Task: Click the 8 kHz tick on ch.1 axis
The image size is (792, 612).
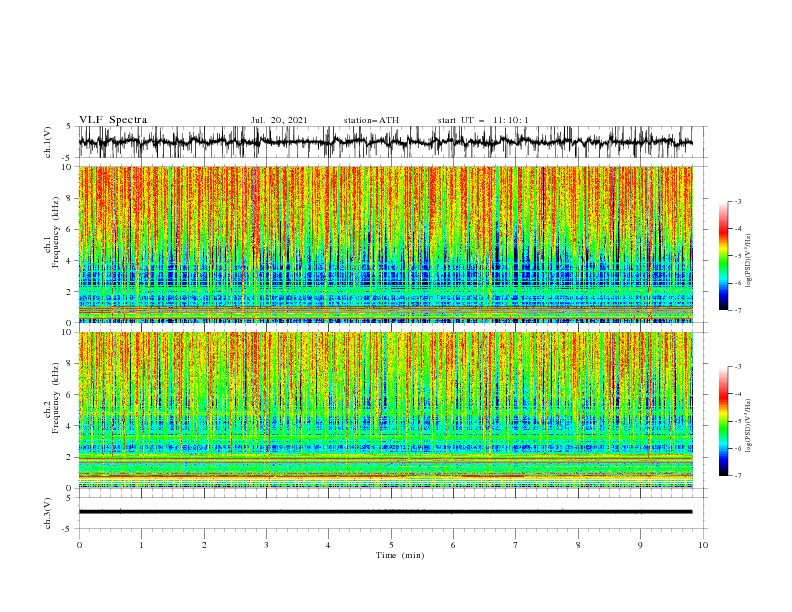Action: coord(70,198)
